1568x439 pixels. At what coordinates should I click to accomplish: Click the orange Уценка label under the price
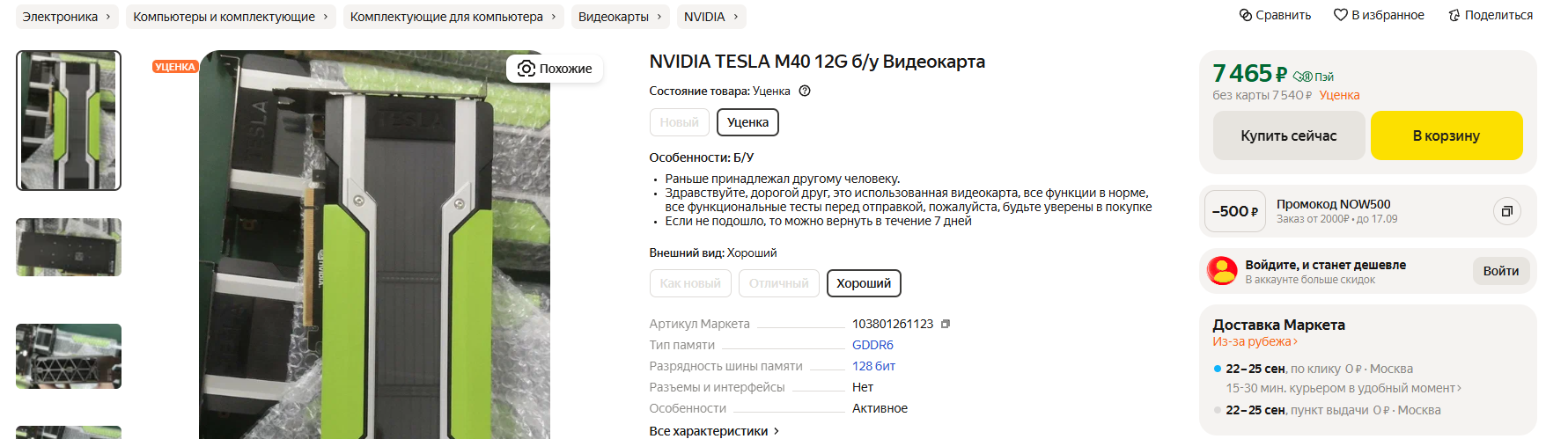[1339, 95]
